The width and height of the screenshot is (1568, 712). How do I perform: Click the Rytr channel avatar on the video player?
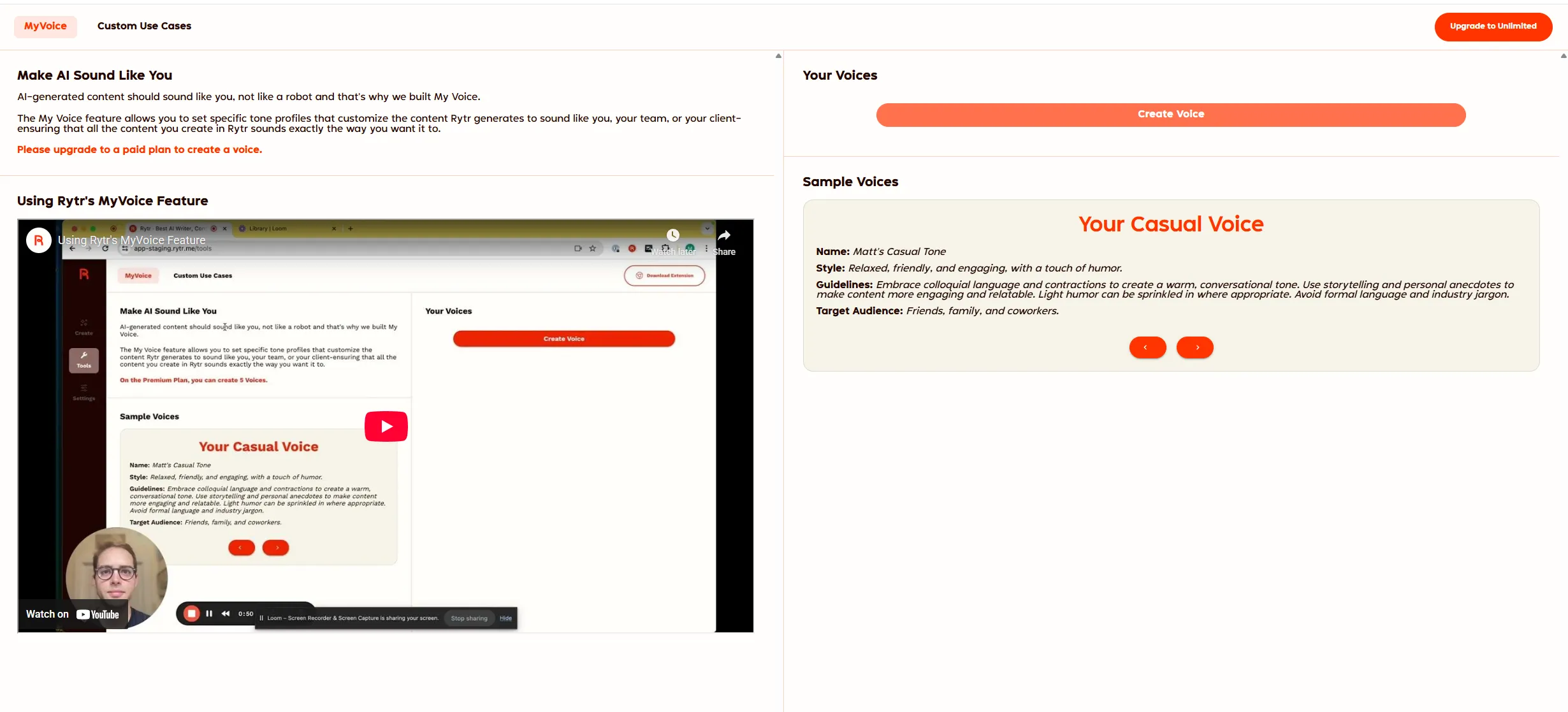point(38,240)
